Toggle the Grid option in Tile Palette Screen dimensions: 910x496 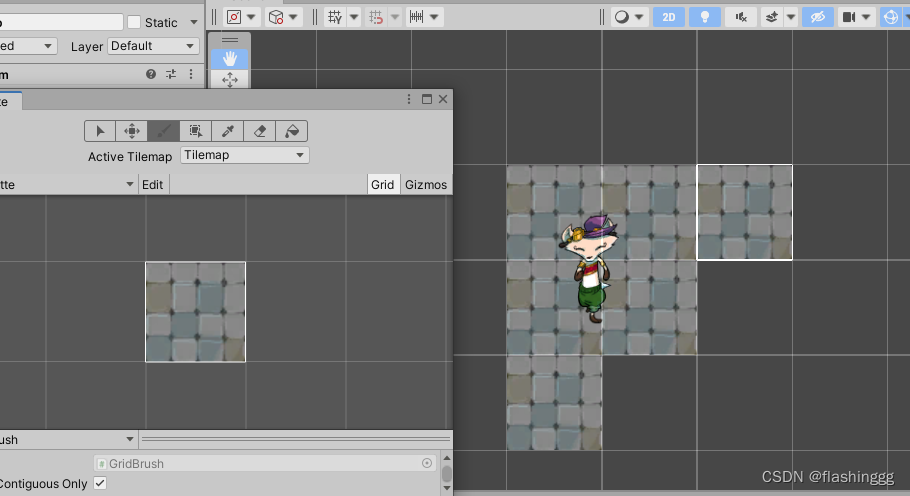(382, 184)
